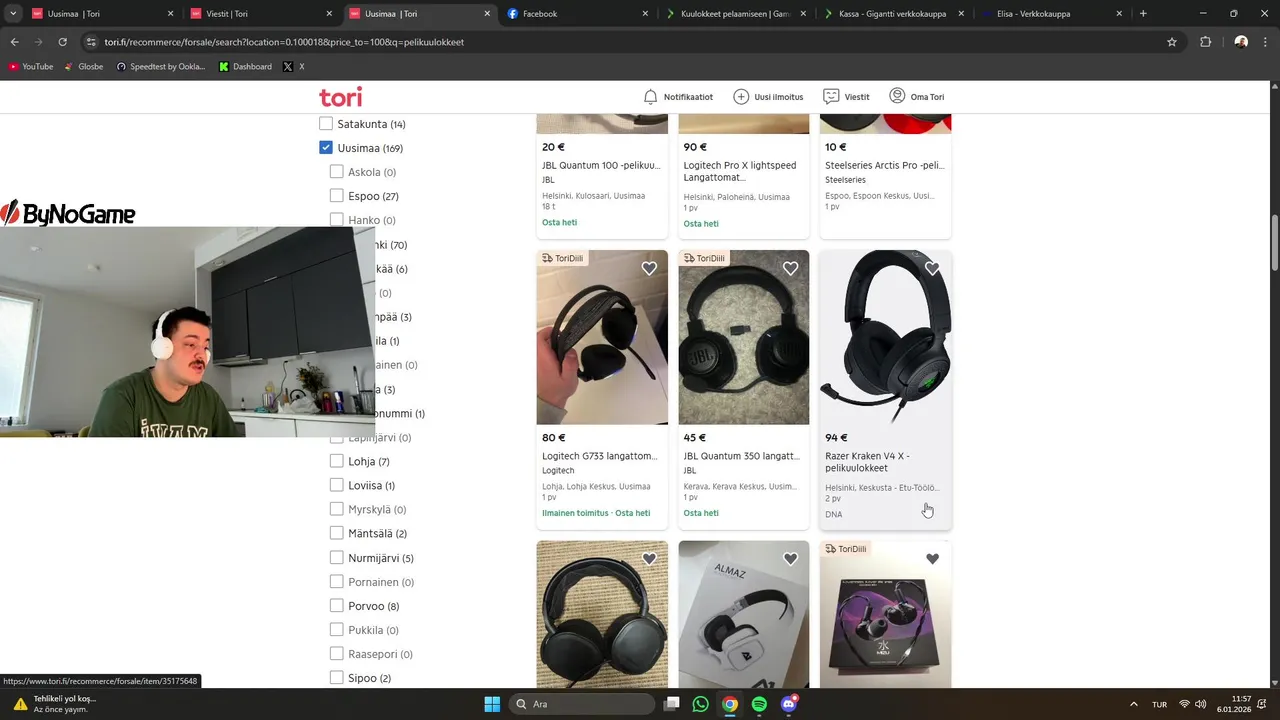1280x720 pixels.
Task: Show hidden system tray icons
Action: pos(1133,704)
